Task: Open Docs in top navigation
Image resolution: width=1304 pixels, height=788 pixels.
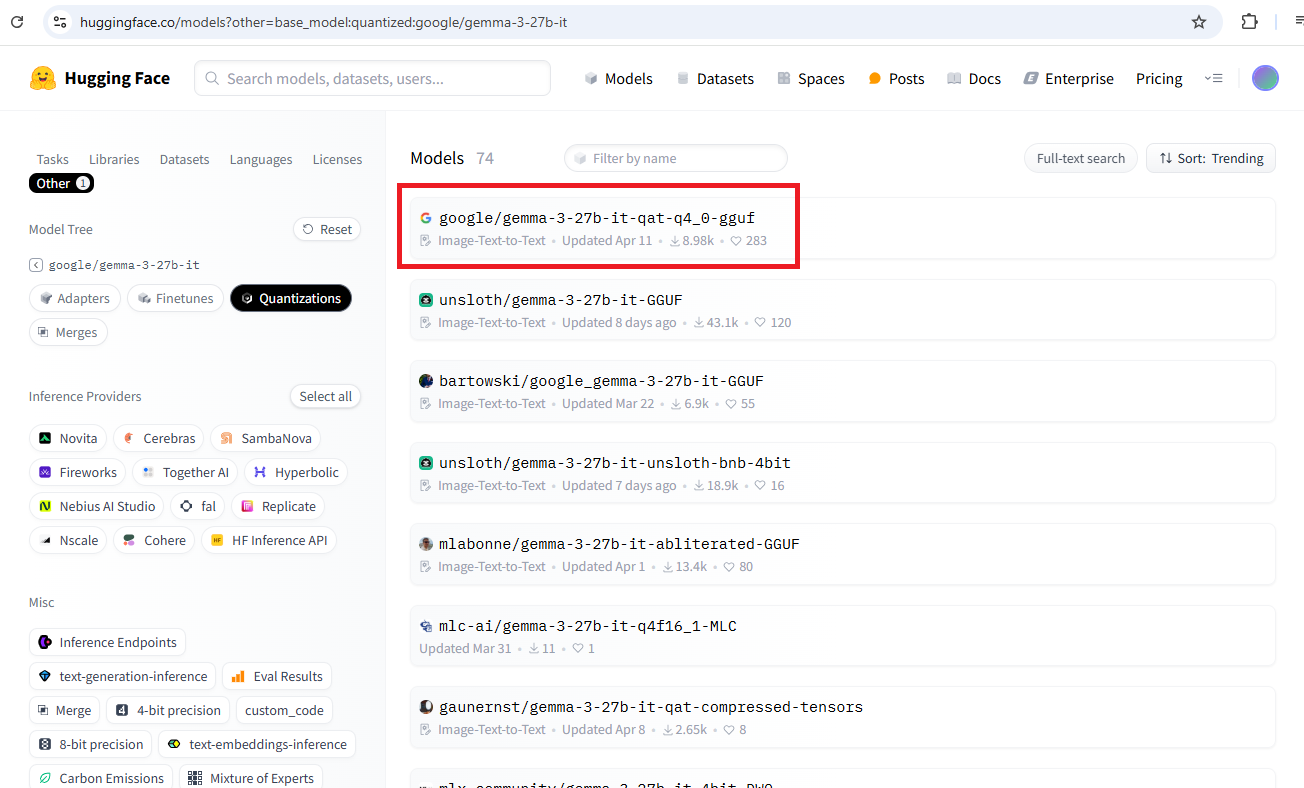Action: tap(974, 78)
